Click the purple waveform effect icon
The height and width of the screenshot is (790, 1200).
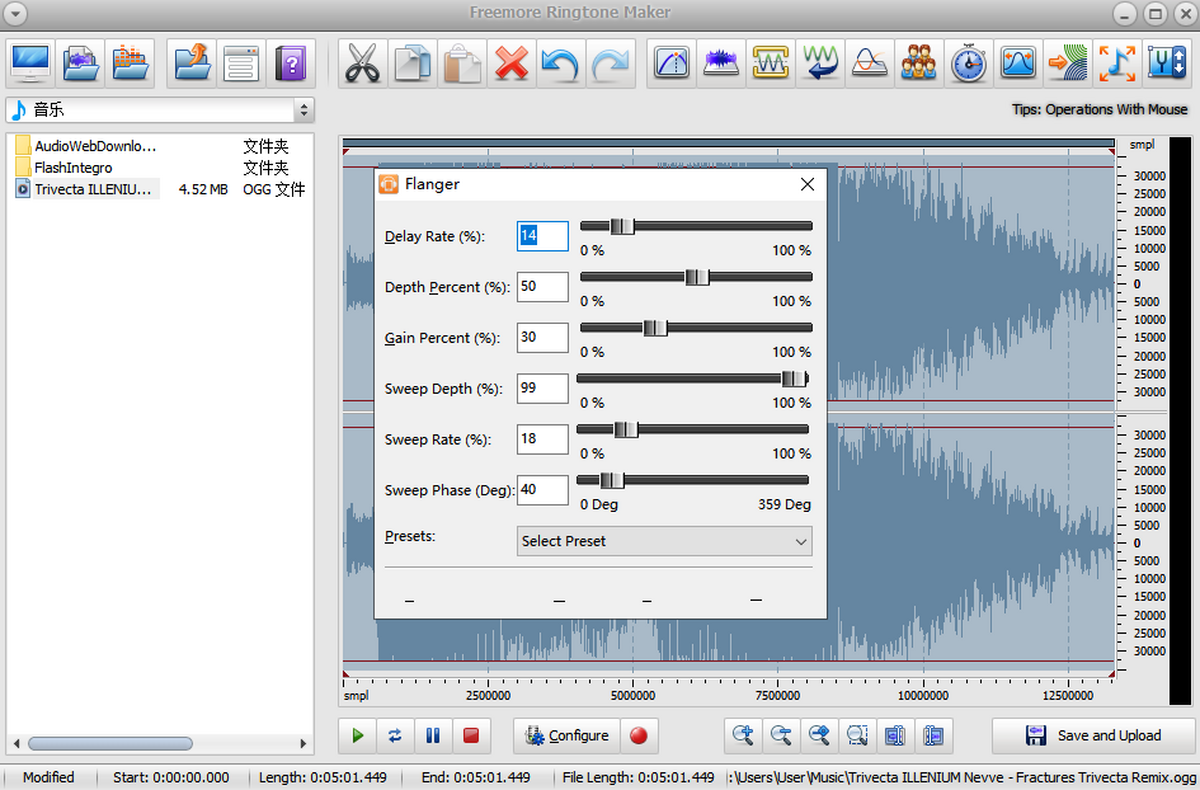721,63
